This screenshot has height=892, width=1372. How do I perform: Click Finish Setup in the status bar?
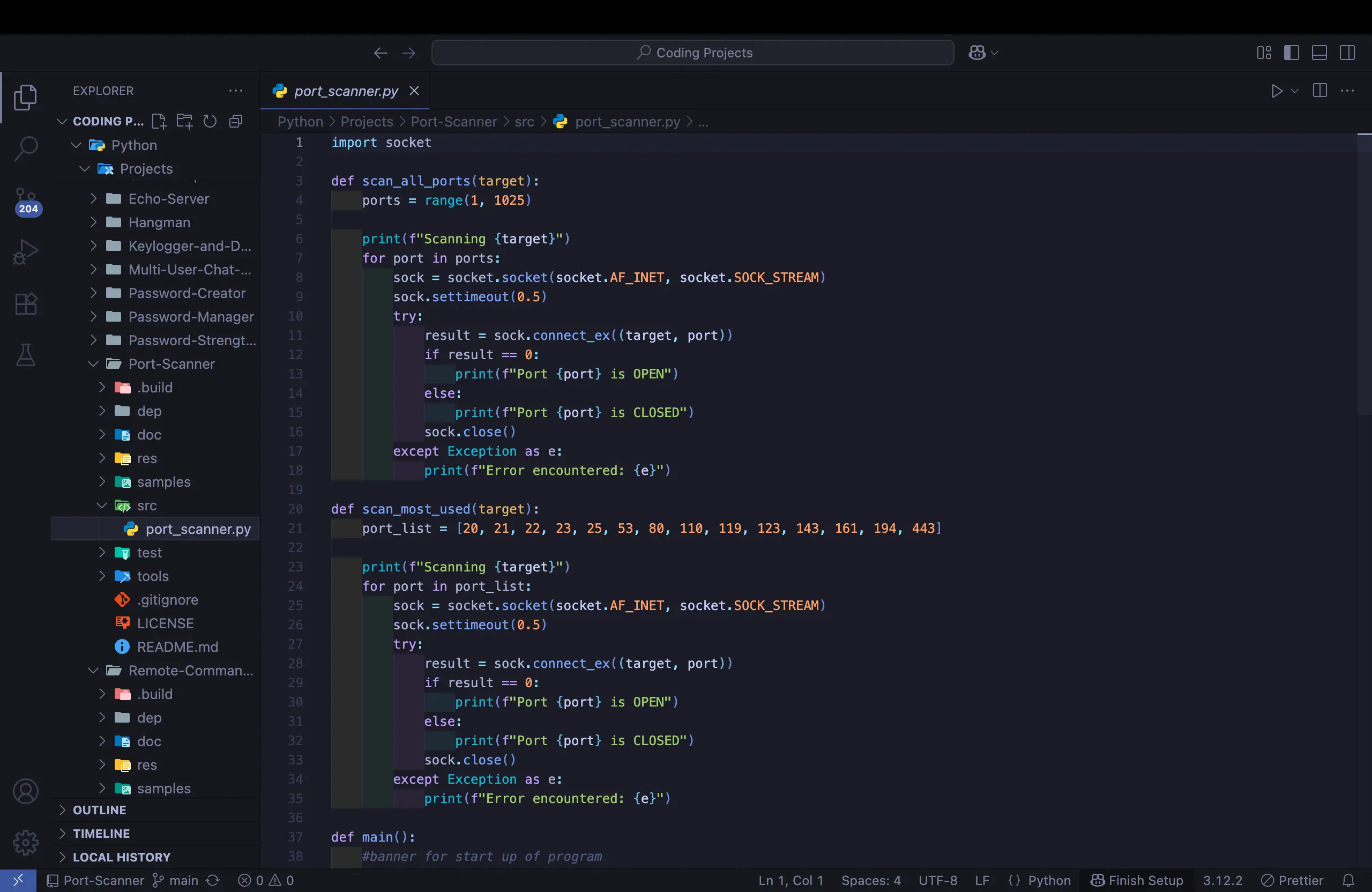coord(1137,880)
